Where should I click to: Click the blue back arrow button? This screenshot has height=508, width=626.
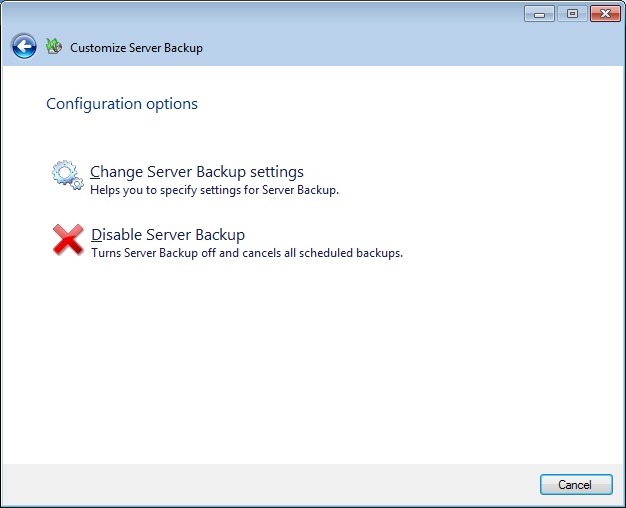(x=24, y=46)
